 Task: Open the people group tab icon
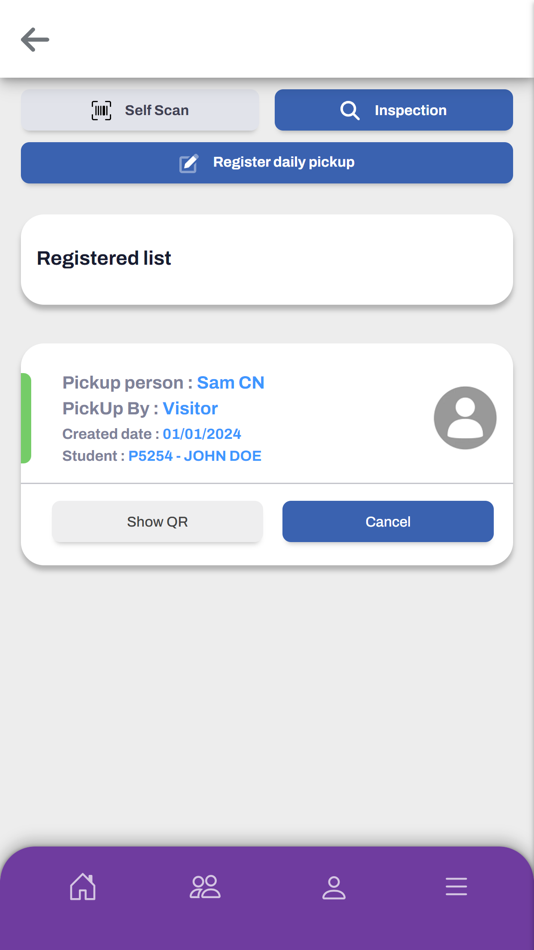click(x=205, y=887)
